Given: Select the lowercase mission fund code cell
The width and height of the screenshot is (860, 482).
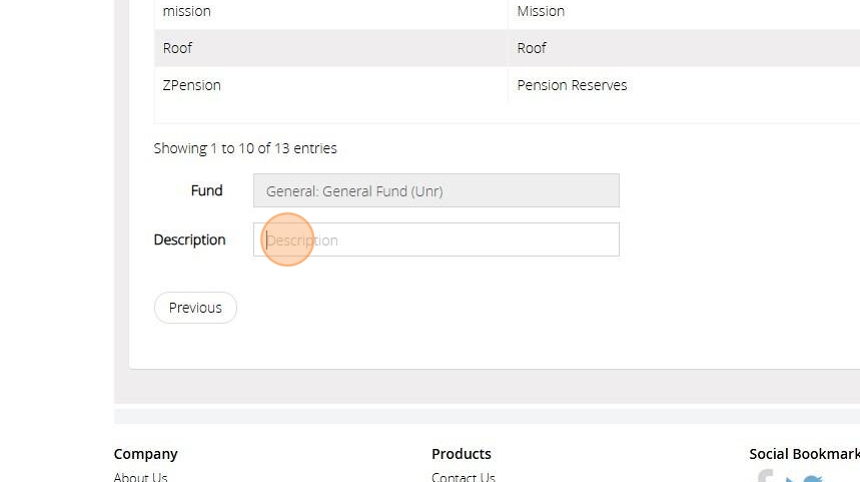Looking at the screenshot, I should pos(187,11).
